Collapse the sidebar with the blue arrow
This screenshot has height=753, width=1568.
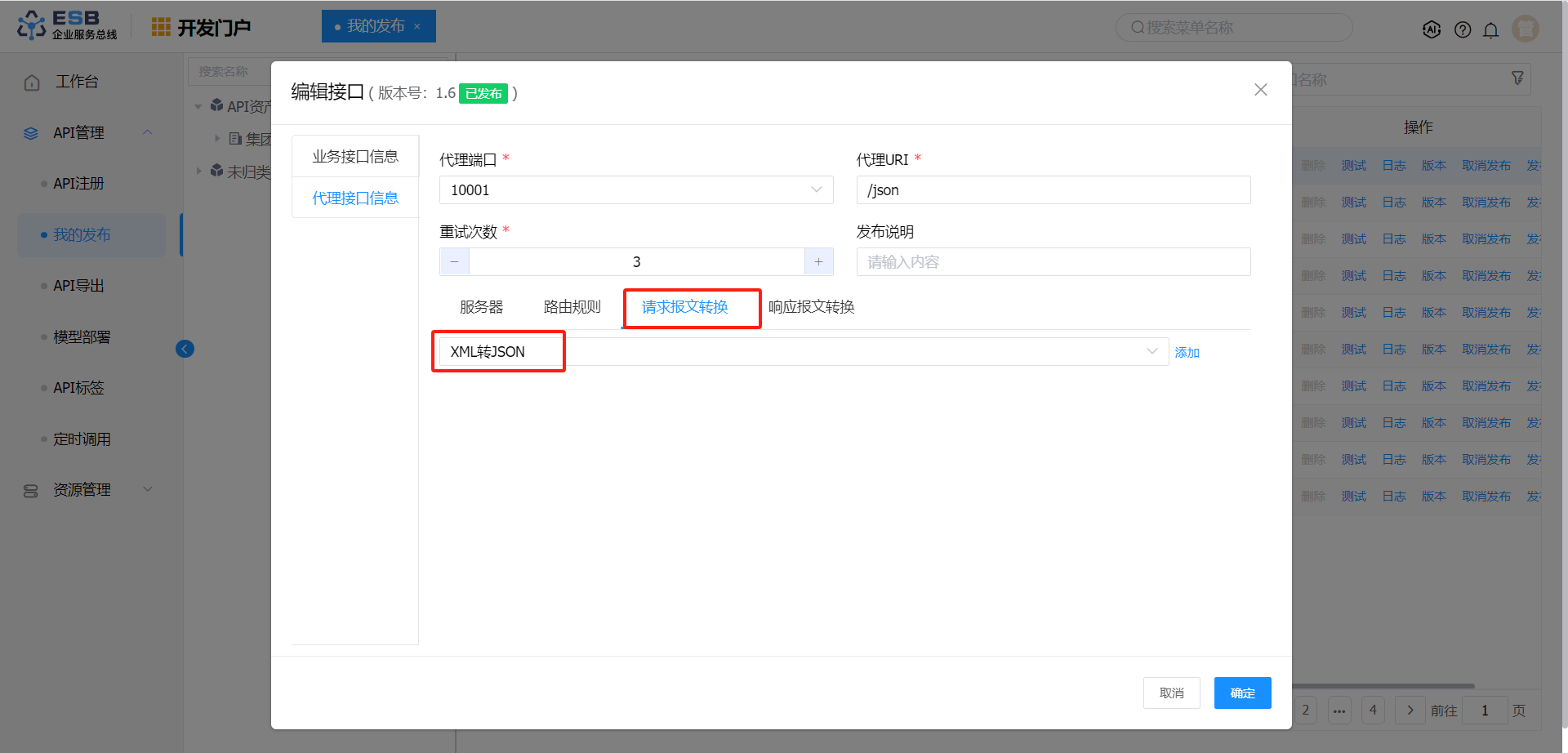coord(185,350)
